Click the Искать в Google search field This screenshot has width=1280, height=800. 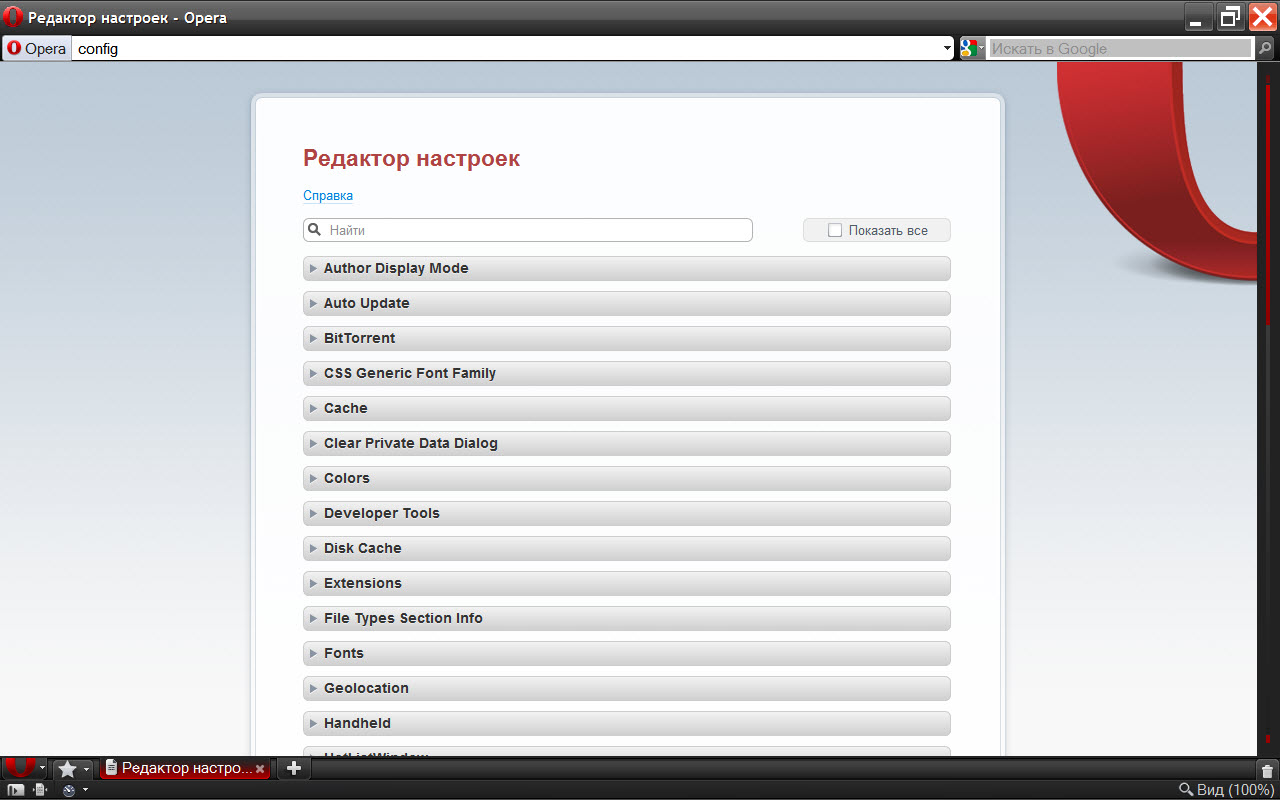pos(1119,48)
